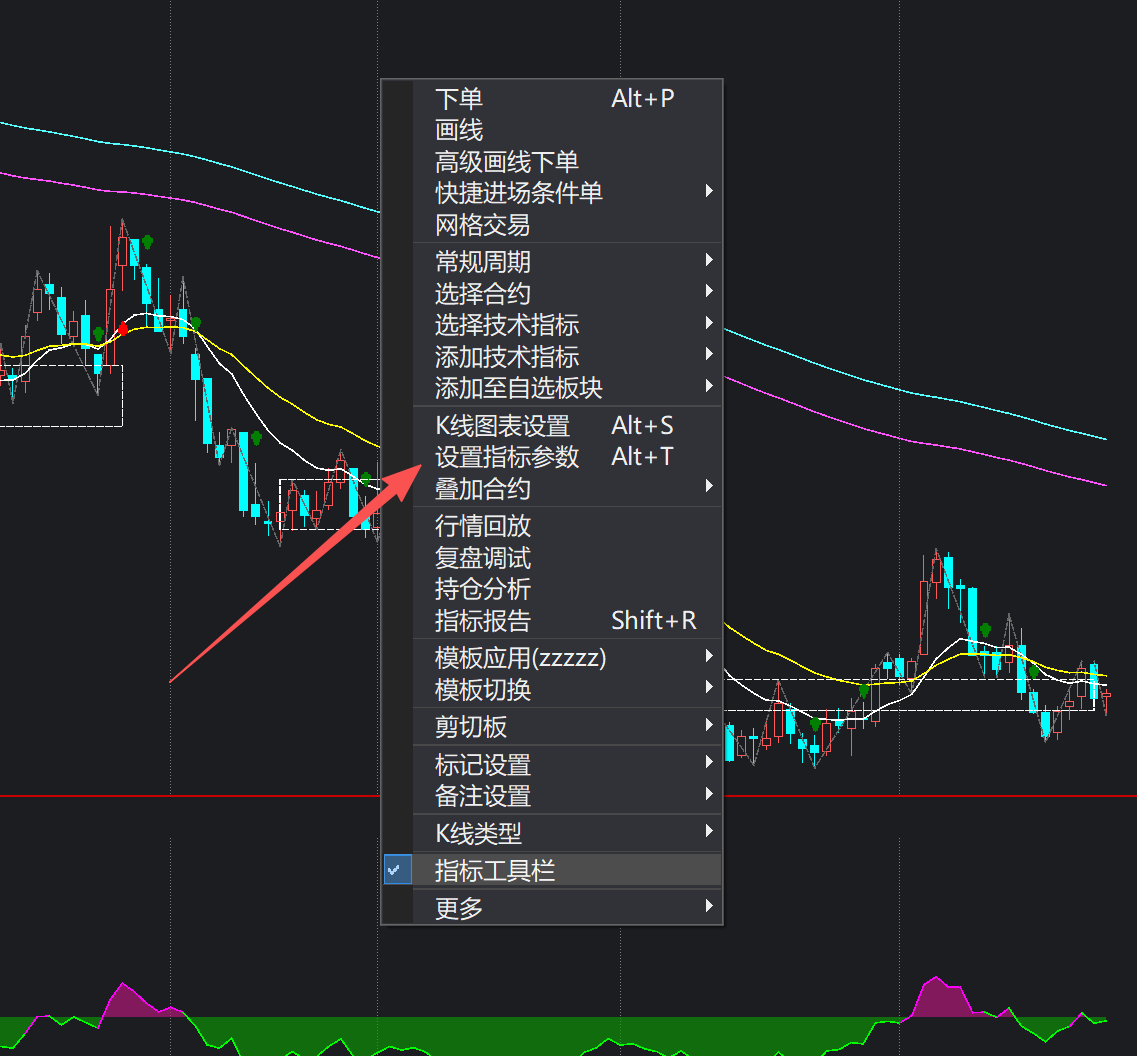Open 设置指标参数 indicator parameters
Image resolution: width=1137 pixels, height=1056 pixels.
[506, 457]
